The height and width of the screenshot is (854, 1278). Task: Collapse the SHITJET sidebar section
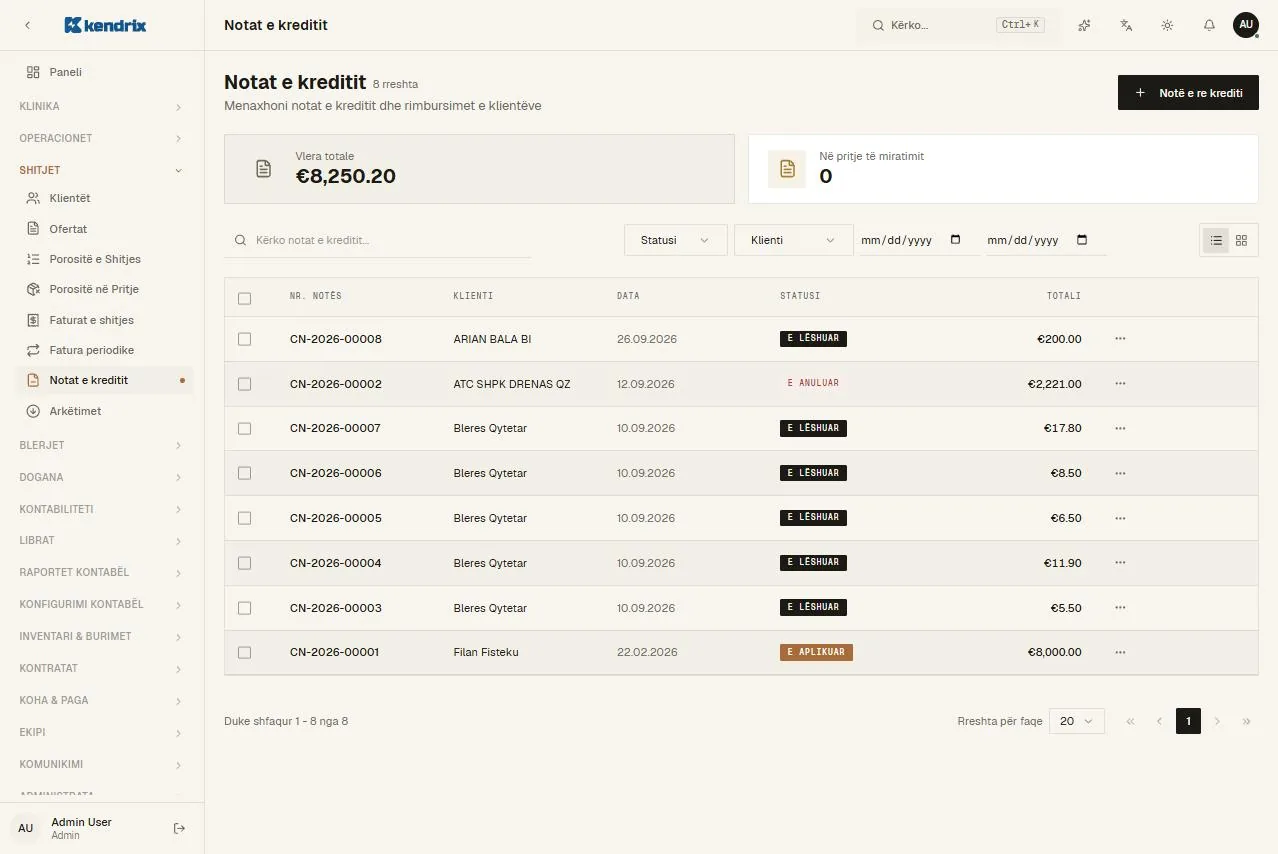pyautogui.click(x=102, y=170)
